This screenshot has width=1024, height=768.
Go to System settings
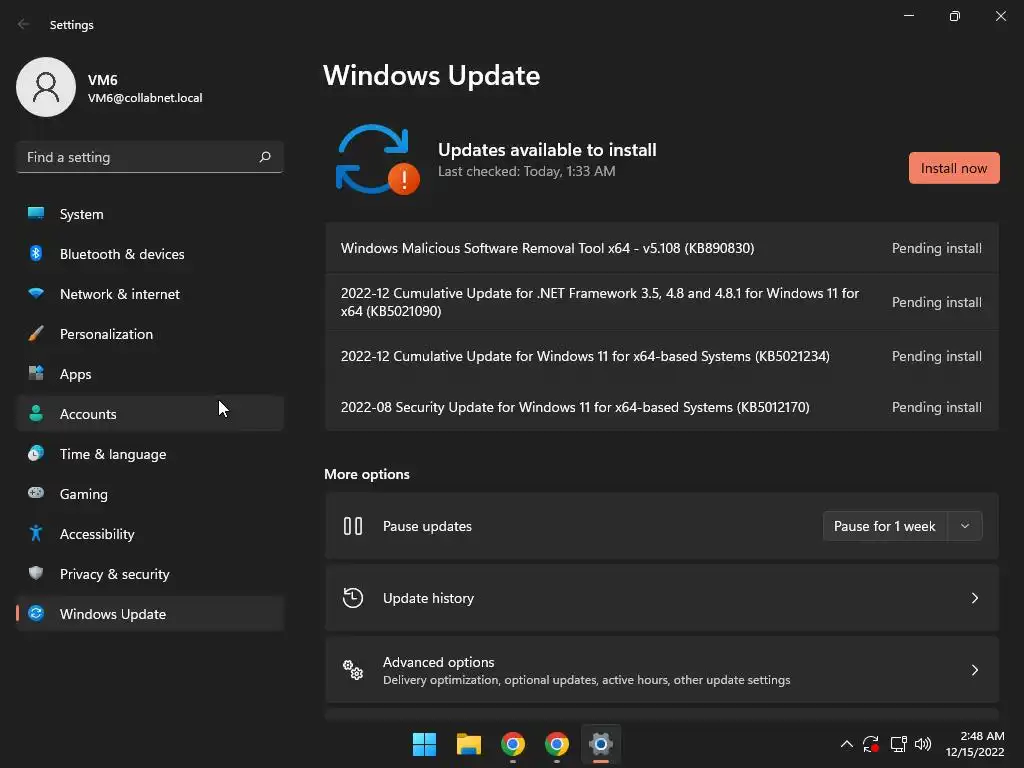click(x=150, y=214)
